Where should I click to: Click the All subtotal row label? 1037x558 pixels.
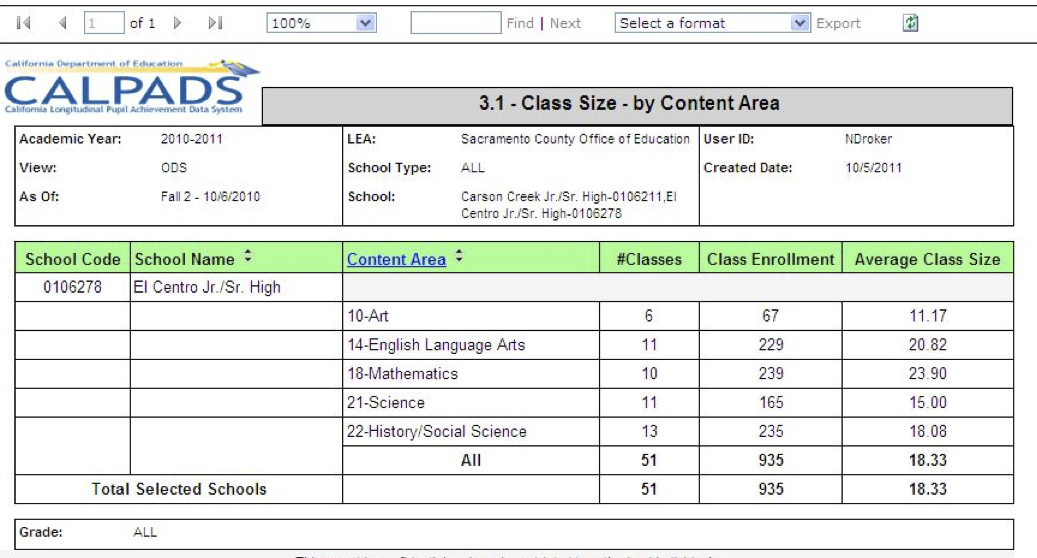click(x=471, y=461)
